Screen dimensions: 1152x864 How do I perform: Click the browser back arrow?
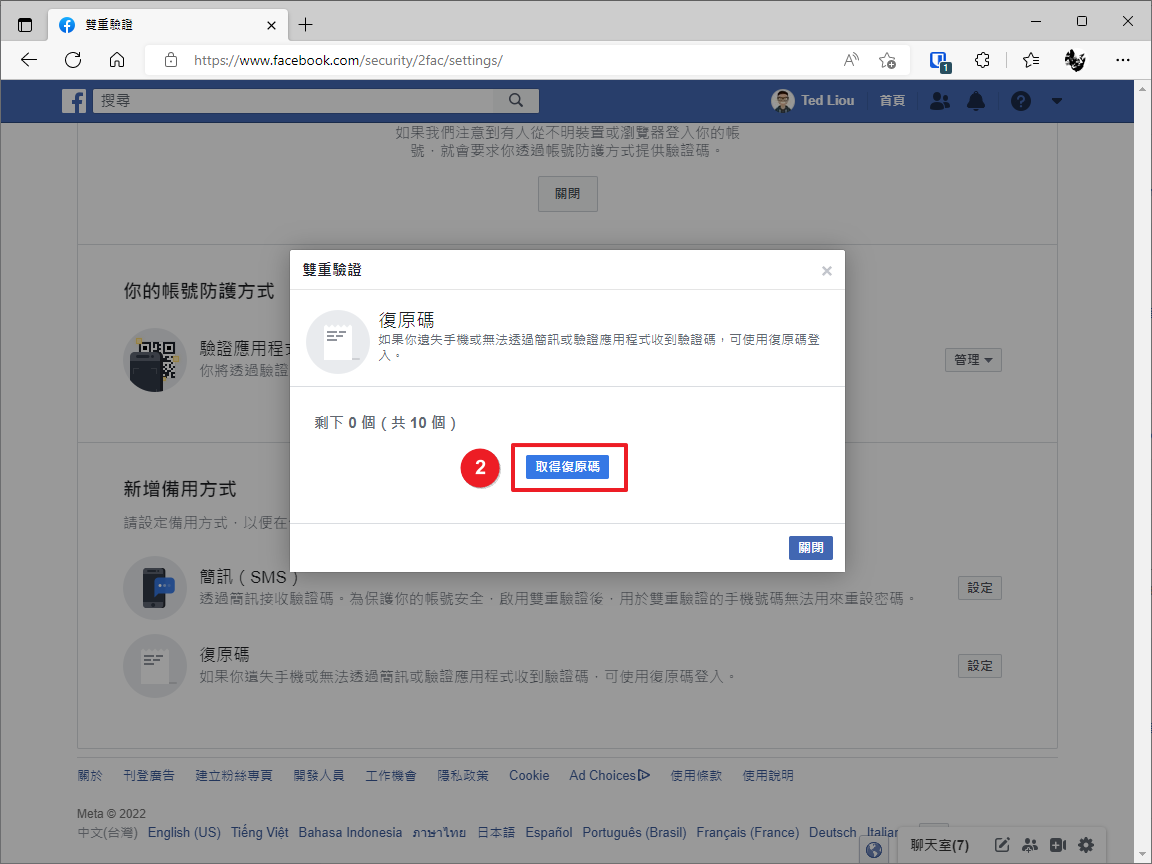click(x=29, y=60)
